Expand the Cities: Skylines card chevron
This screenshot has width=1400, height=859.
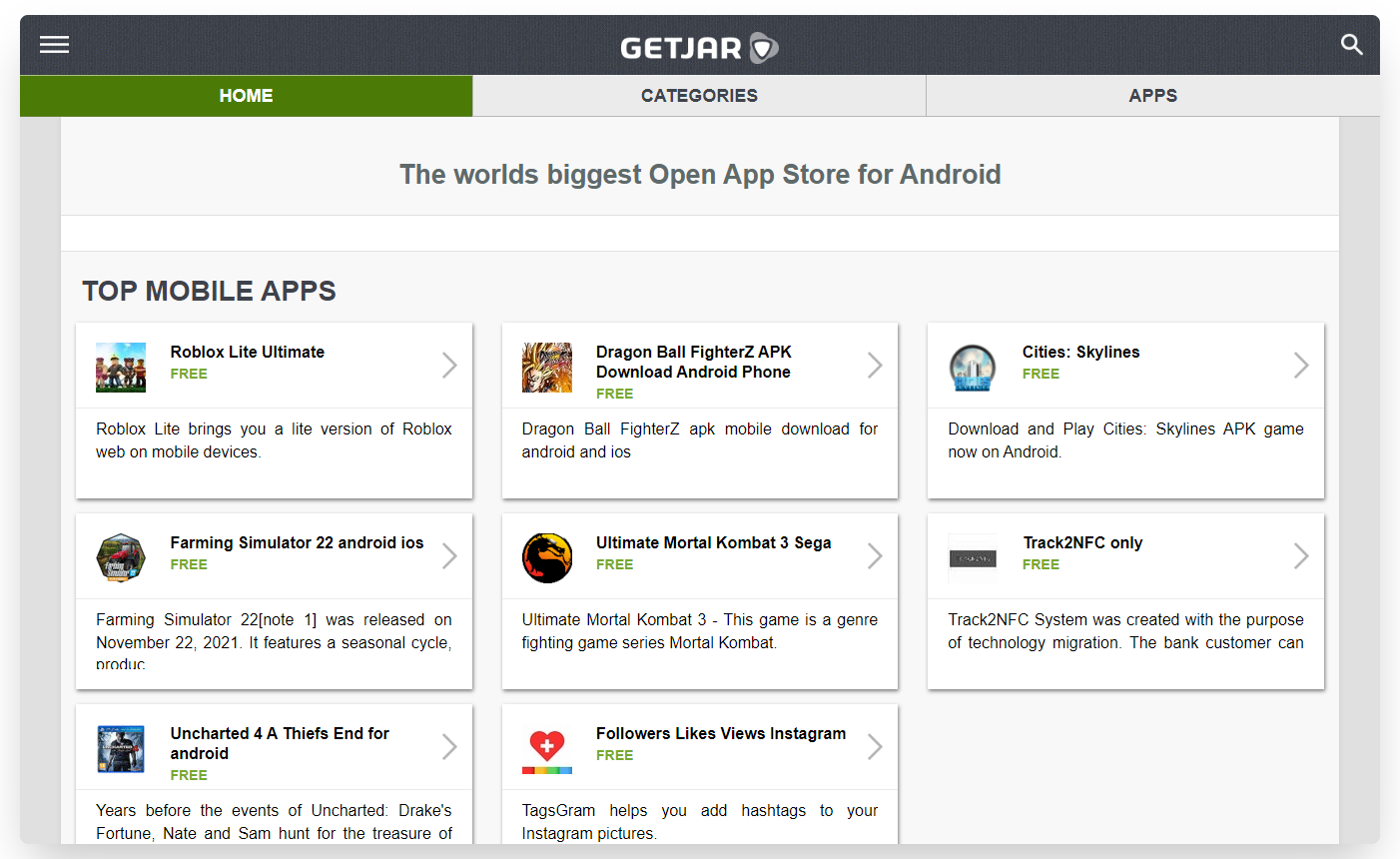(x=1301, y=366)
